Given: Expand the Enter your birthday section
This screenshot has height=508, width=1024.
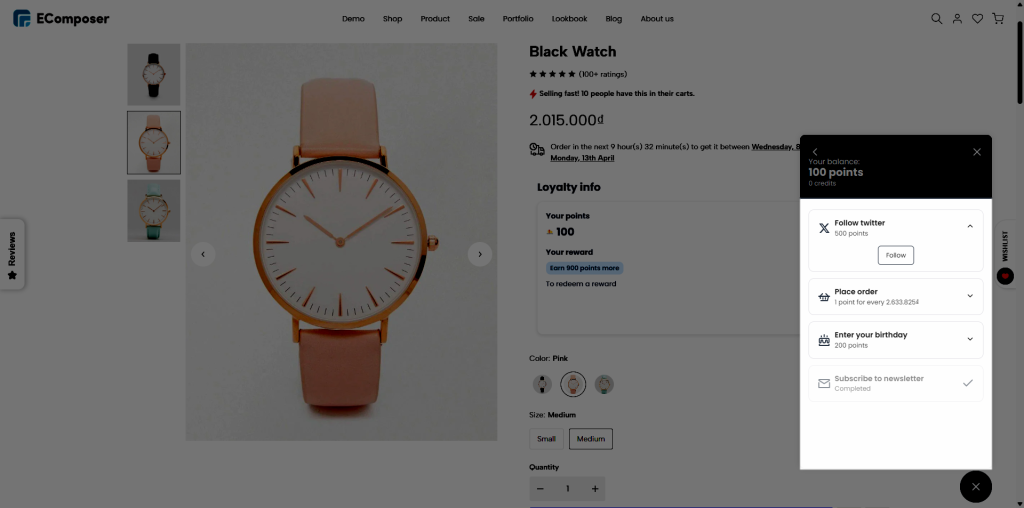Looking at the screenshot, I should coord(970,339).
